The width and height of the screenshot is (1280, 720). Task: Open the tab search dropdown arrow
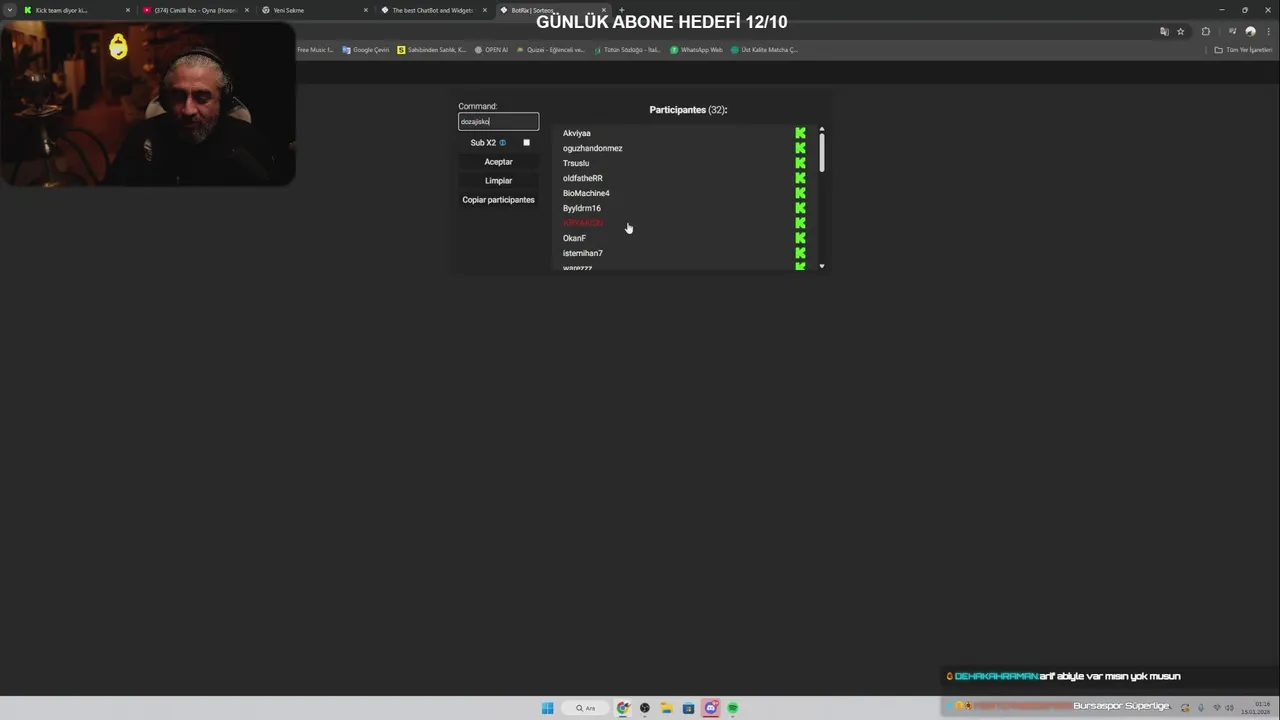point(10,10)
